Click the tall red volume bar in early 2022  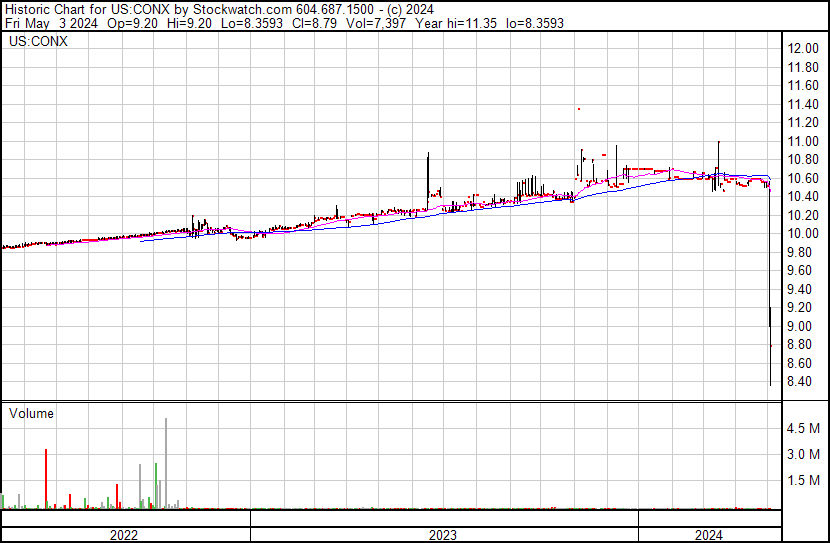pos(46,478)
